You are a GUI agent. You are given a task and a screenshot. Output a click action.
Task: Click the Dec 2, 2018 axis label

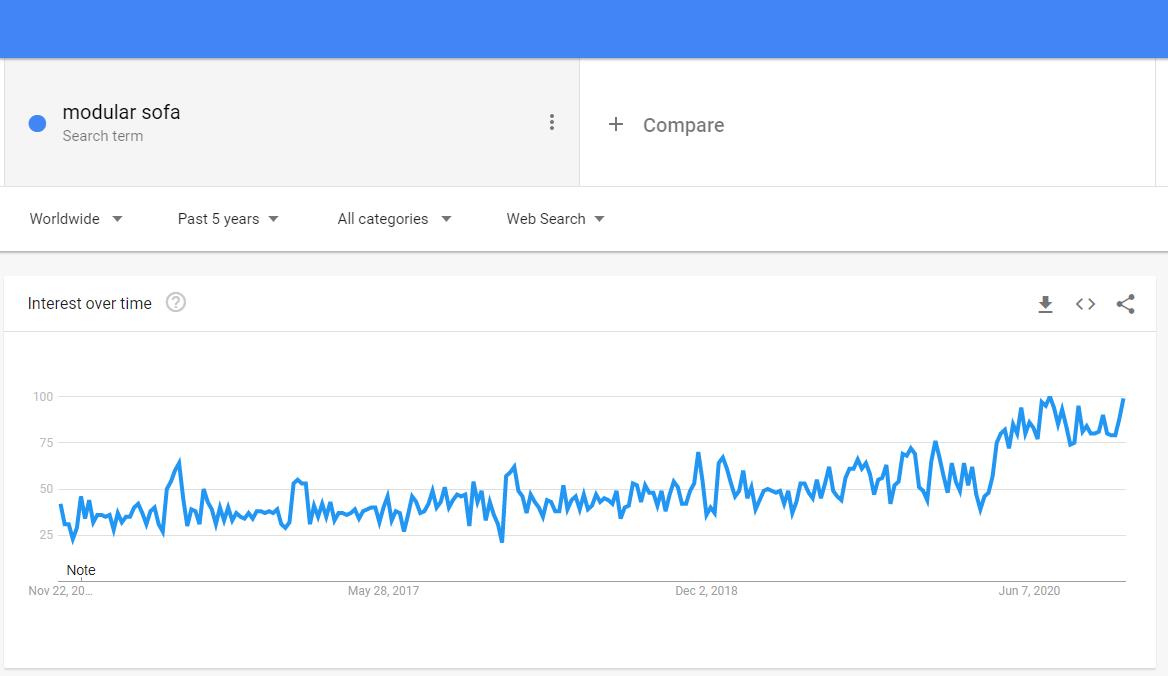[x=706, y=591]
